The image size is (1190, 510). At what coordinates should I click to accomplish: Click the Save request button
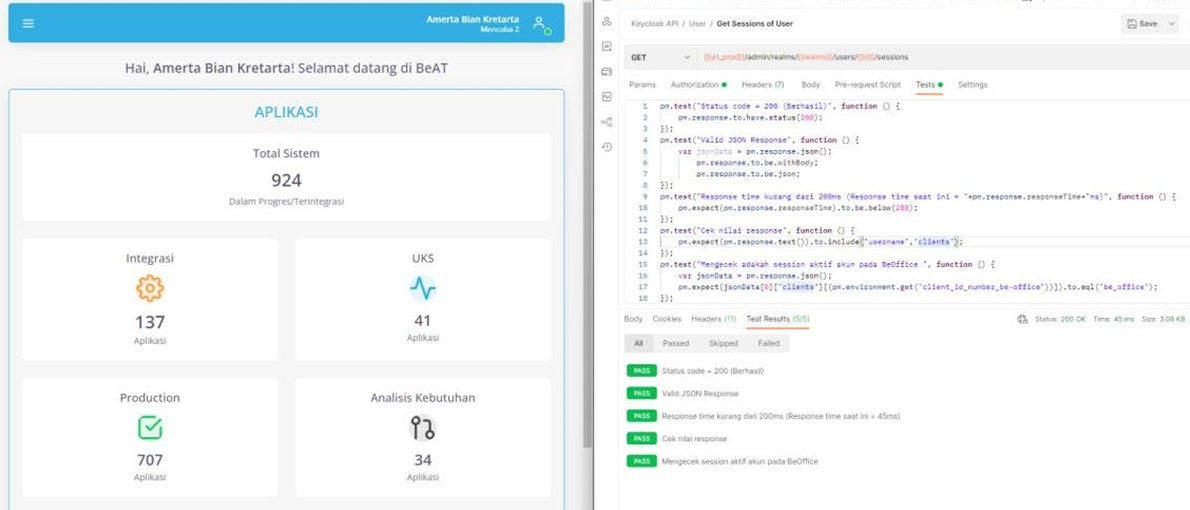click(x=1141, y=23)
